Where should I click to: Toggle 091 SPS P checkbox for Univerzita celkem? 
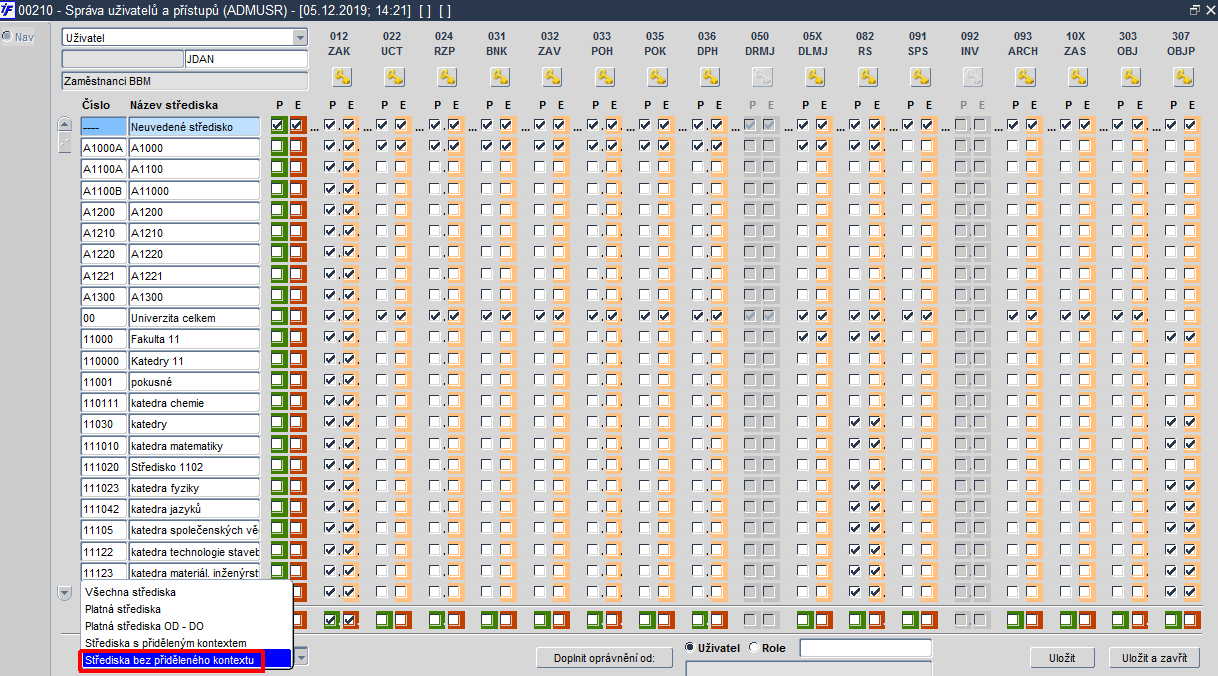pyautogui.click(x=908, y=318)
